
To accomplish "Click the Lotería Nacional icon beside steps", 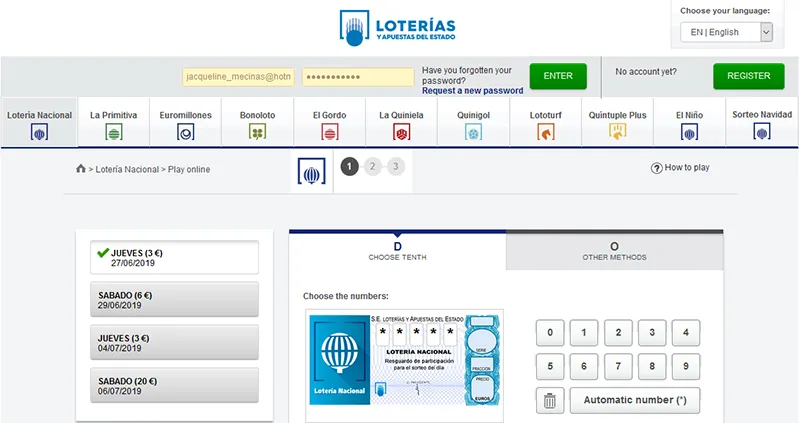I will 312,171.
